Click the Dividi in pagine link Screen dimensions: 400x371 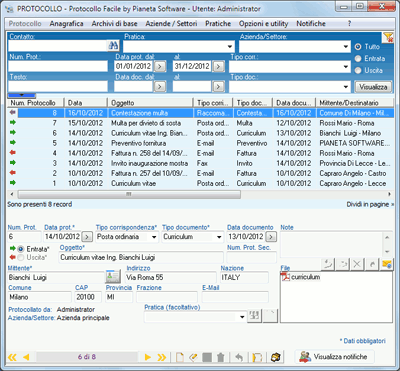pos(370,204)
